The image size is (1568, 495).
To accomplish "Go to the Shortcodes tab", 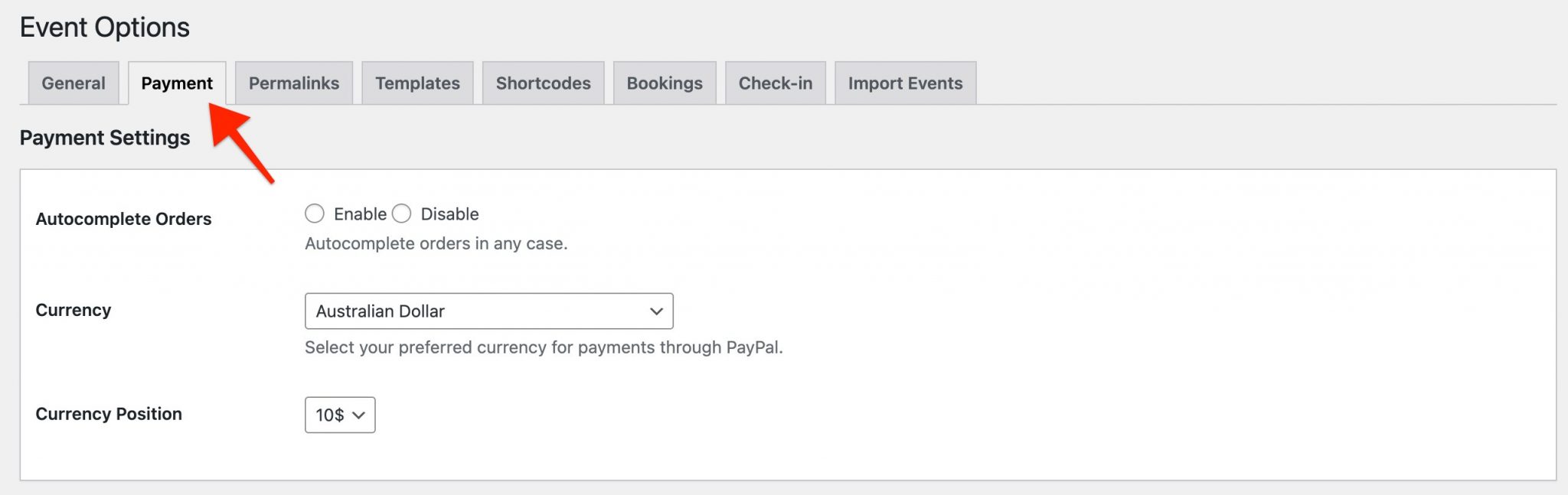I will tap(544, 83).
